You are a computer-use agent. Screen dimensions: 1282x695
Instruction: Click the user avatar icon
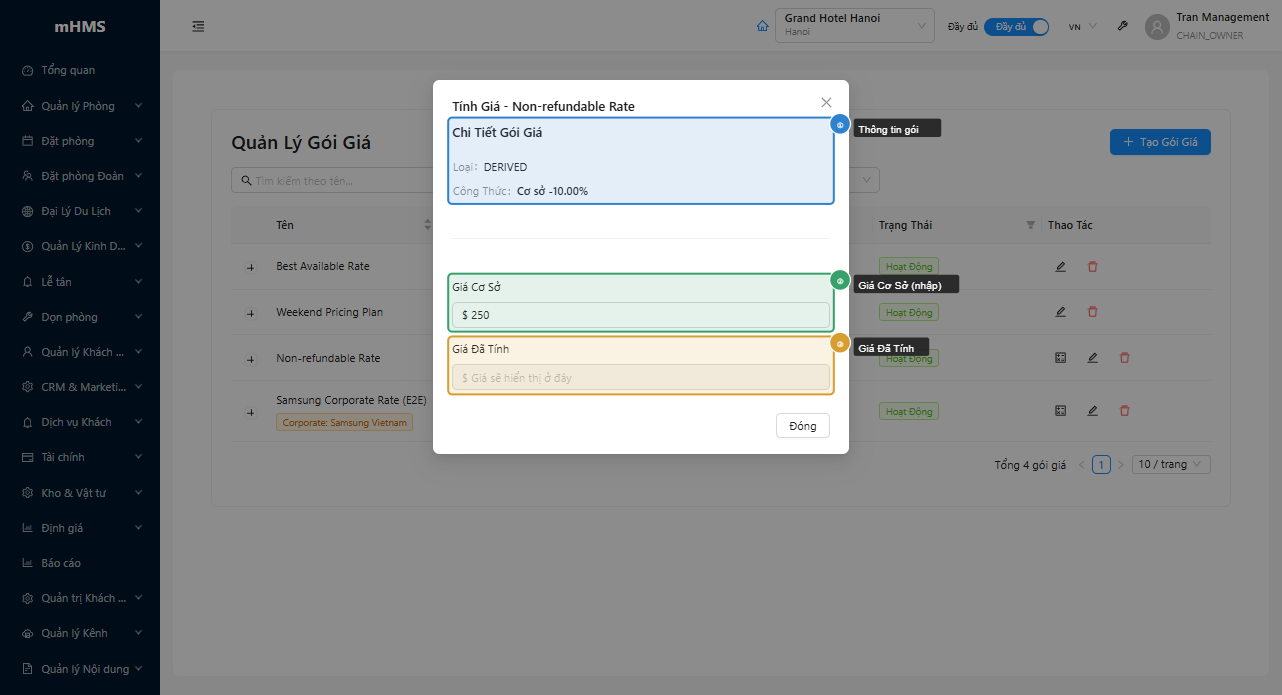(x=1157, y=27)
